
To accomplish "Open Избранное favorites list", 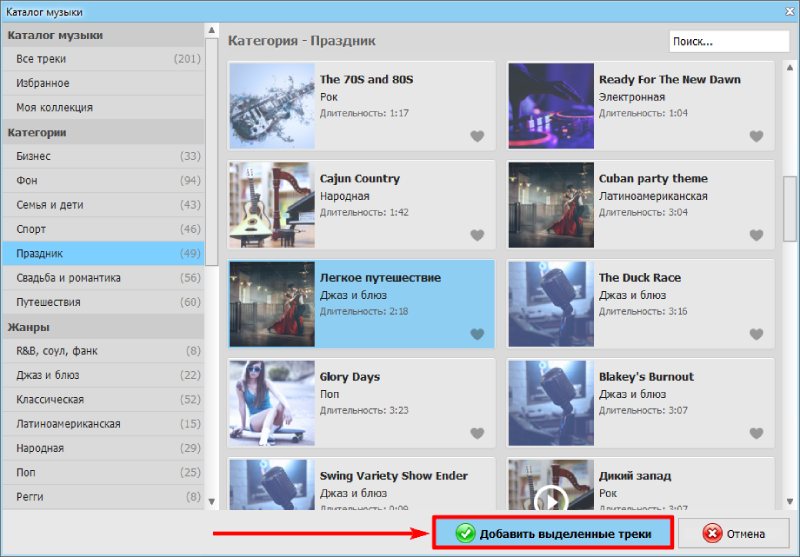I will tap(103, 83).
